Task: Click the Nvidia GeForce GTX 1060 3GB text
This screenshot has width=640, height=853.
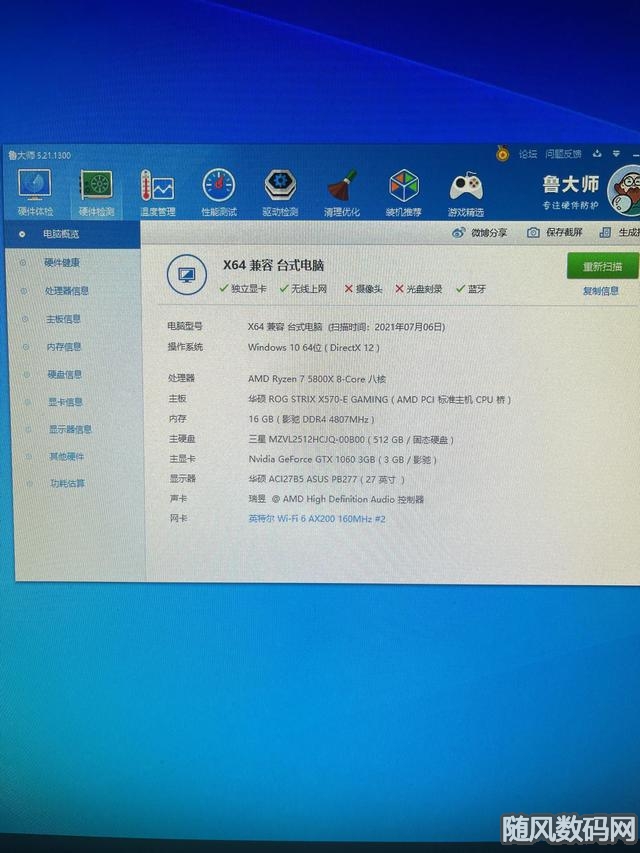Action: coord(343,460)
